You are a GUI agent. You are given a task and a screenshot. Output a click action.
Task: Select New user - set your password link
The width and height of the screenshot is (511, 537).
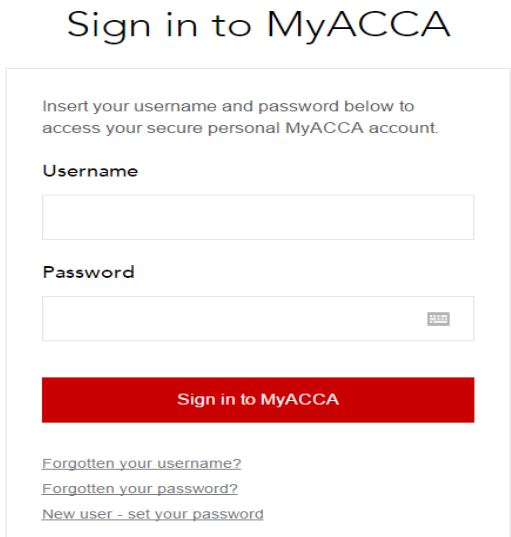pos(153,514)
